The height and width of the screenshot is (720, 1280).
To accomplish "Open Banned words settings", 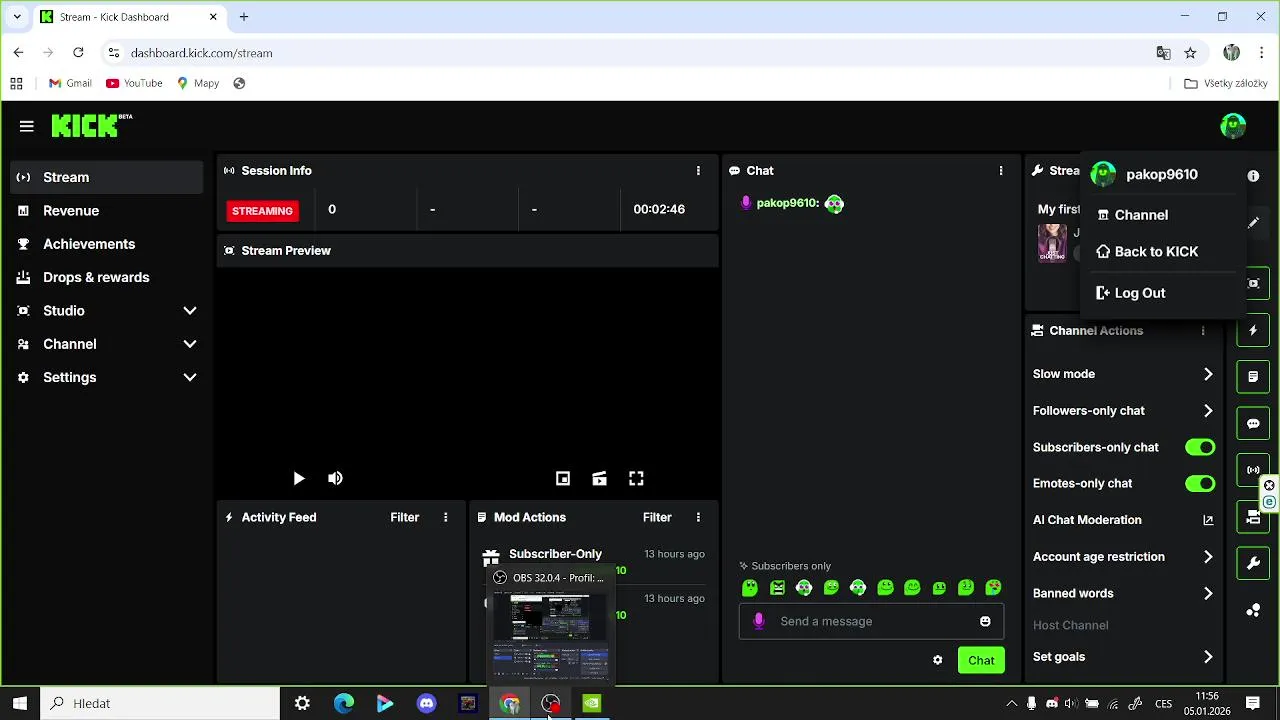I will pyautogui.click(x=1124, y=593).
